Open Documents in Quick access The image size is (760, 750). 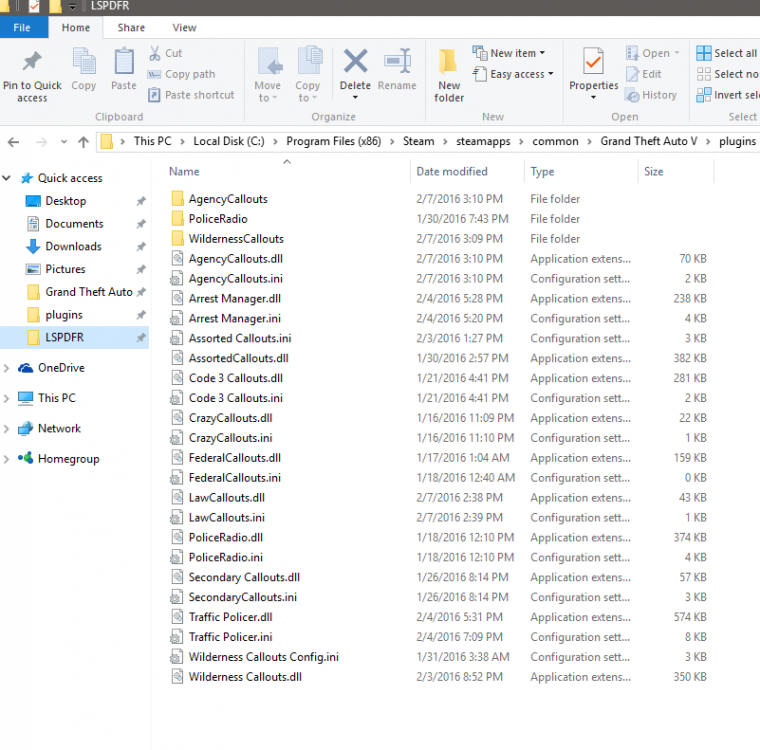[x=74, y=223]
